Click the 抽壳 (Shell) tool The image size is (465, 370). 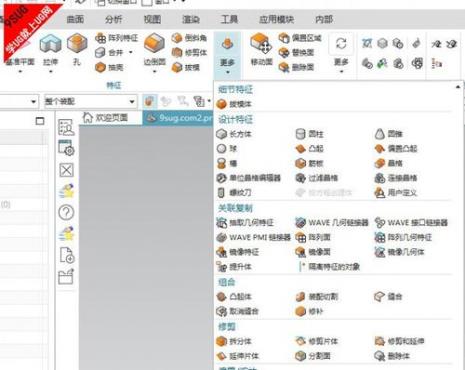pos(109,67)
